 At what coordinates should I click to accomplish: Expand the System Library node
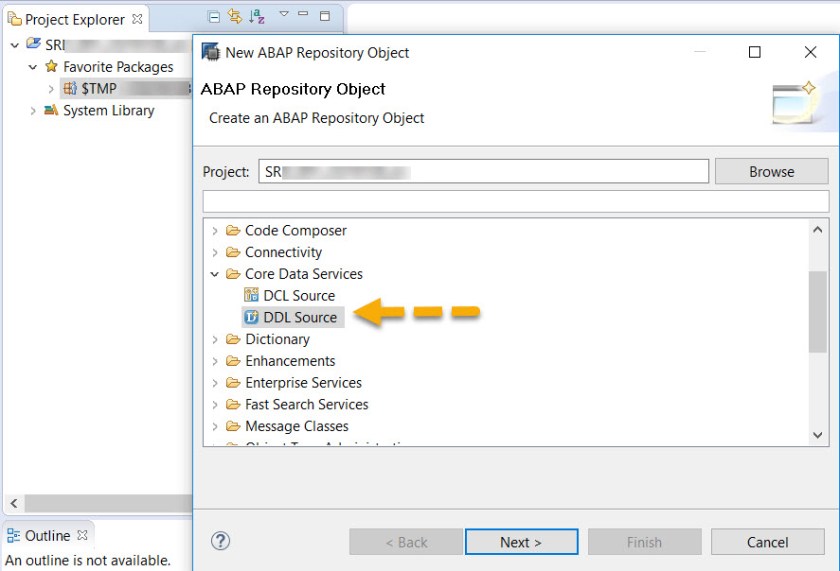[33, 111]
